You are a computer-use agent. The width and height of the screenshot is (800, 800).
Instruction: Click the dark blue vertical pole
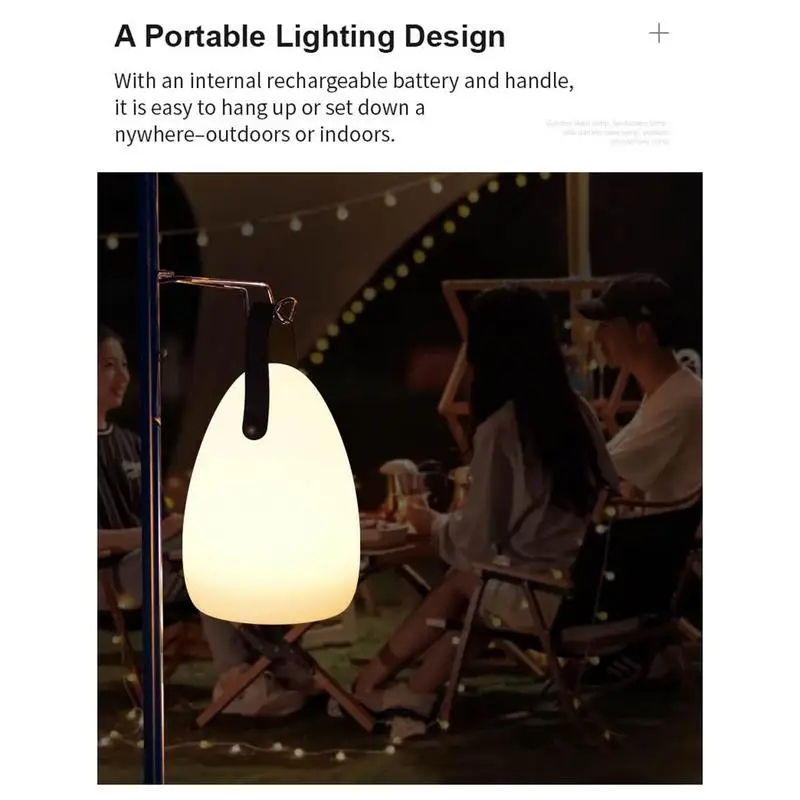pos(150,478)
